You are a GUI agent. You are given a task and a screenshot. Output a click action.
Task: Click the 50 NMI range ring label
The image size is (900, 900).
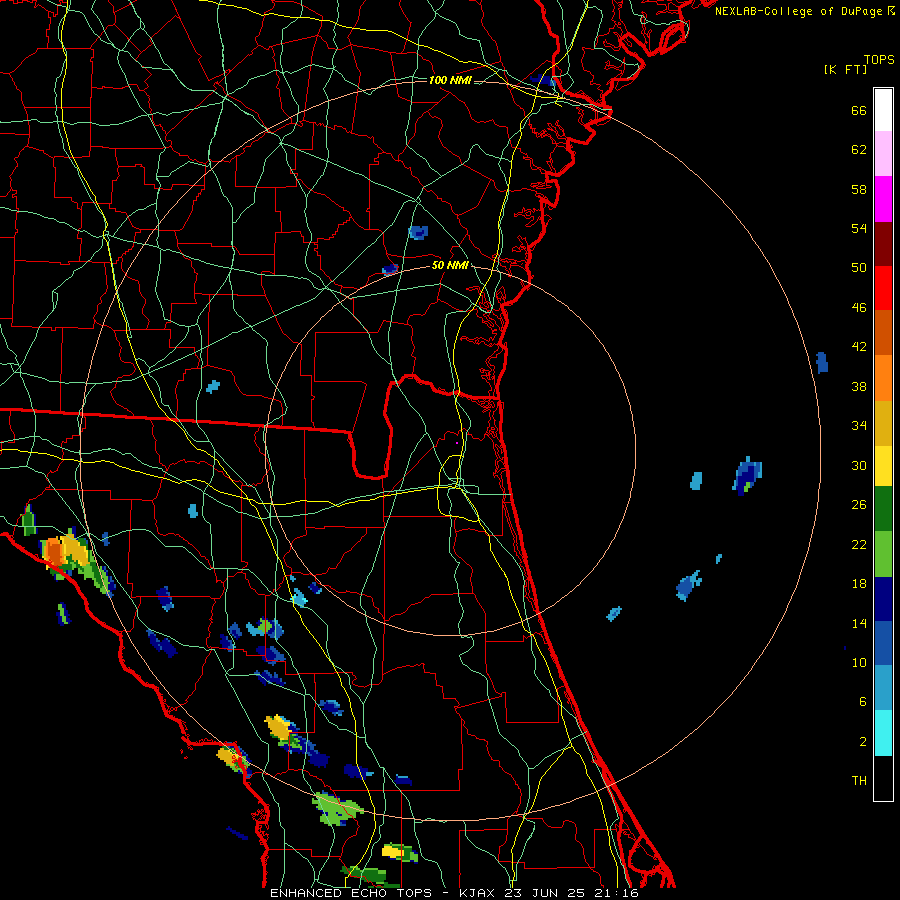(450, 266)
